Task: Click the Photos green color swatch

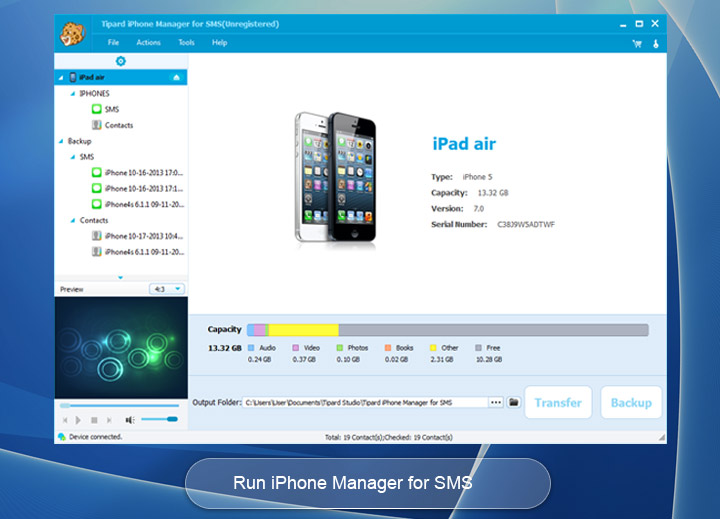Action: point(340,348)
